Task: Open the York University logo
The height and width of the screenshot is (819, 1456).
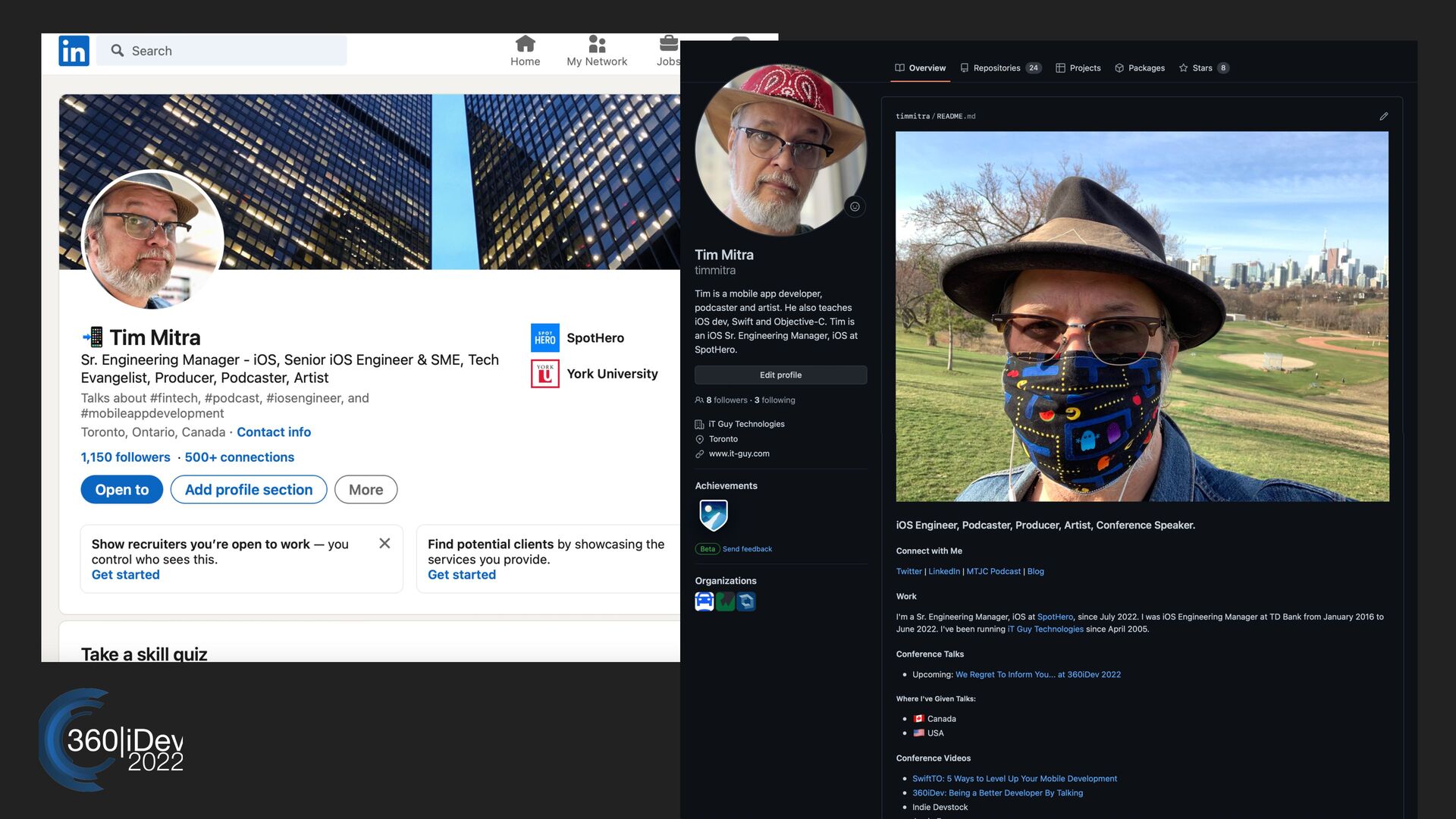Action: pyautogui.click(x=544, y=374)
